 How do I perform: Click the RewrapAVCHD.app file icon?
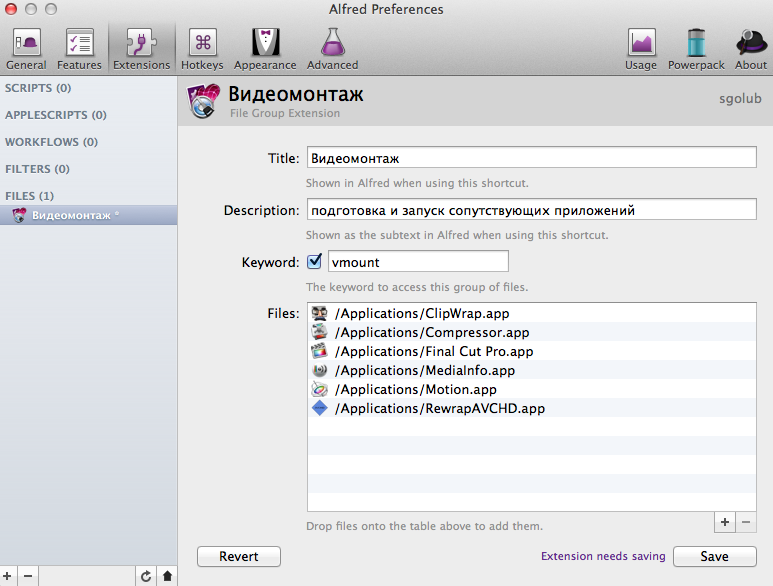point(319,408)
